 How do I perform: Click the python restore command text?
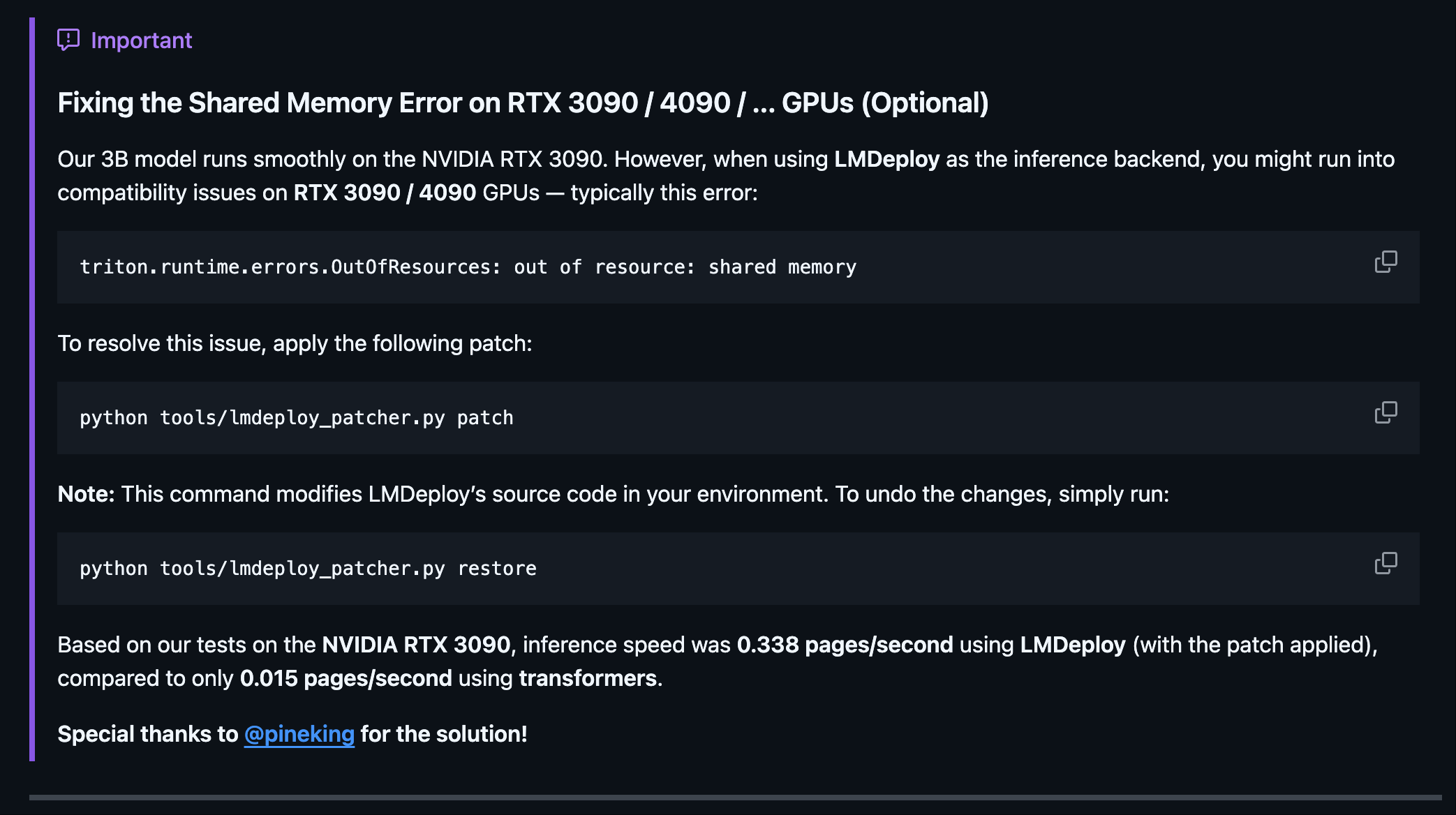pos(308,569)
